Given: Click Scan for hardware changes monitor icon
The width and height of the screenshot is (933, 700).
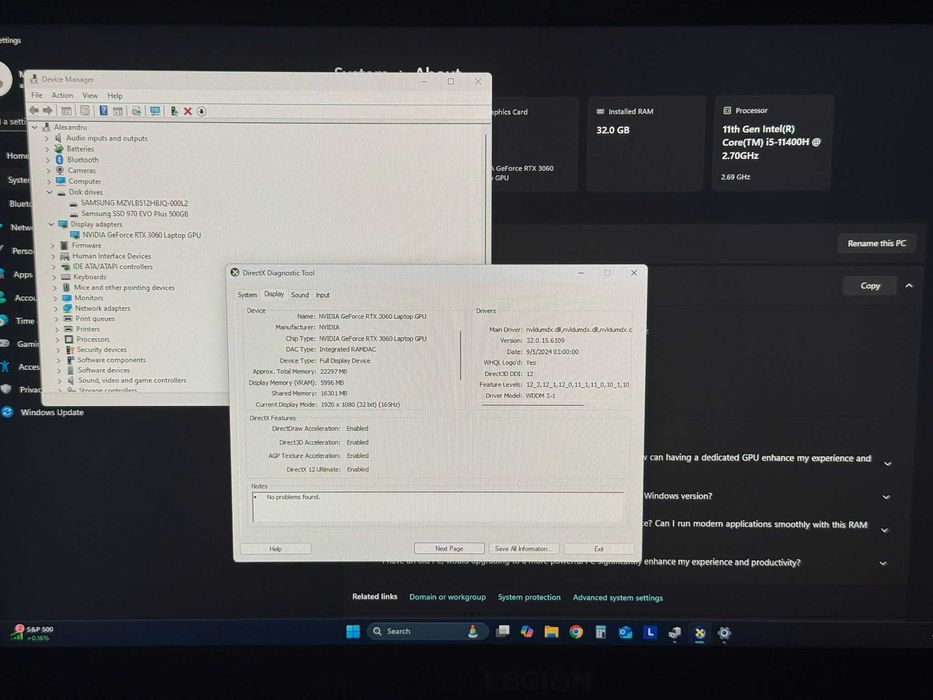Looking at the screenshot, I should pos(155,111).
